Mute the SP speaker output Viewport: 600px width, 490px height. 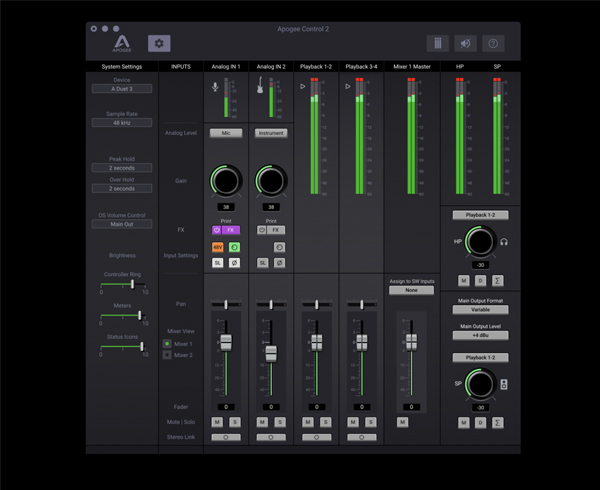[x=464, y=423]
